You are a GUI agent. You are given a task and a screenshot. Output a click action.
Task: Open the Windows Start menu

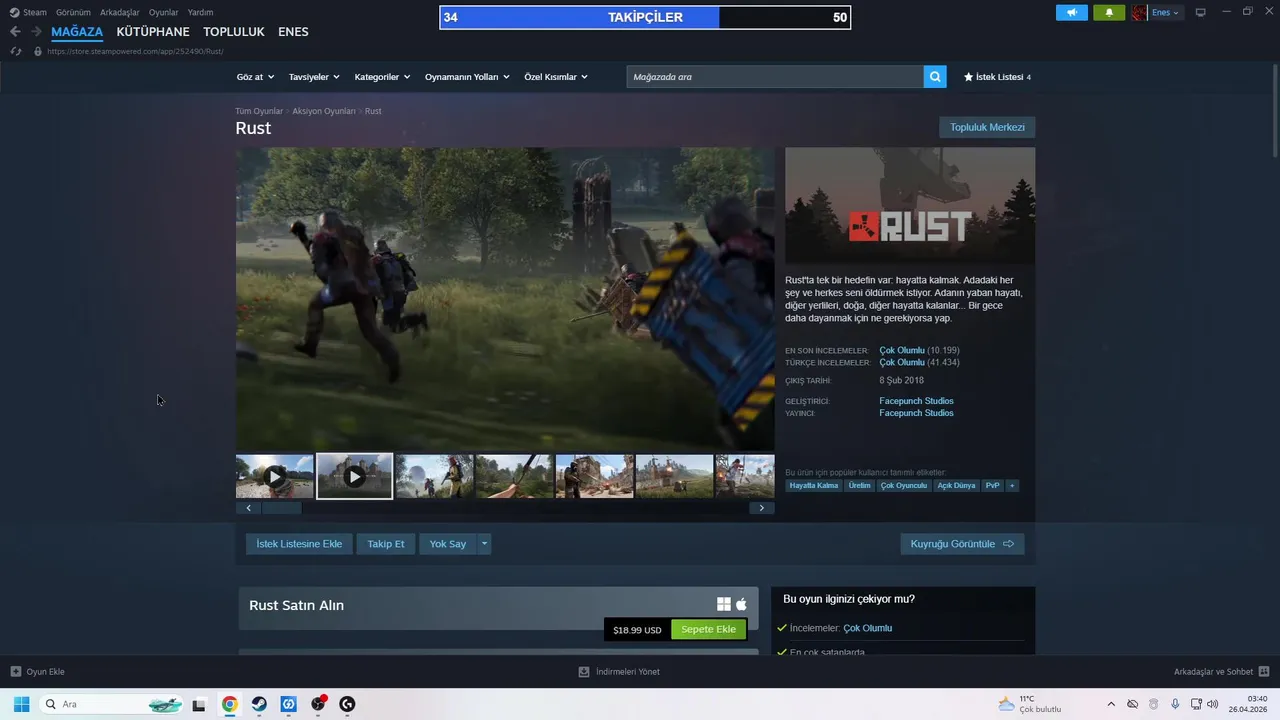[x=21, y=704]
